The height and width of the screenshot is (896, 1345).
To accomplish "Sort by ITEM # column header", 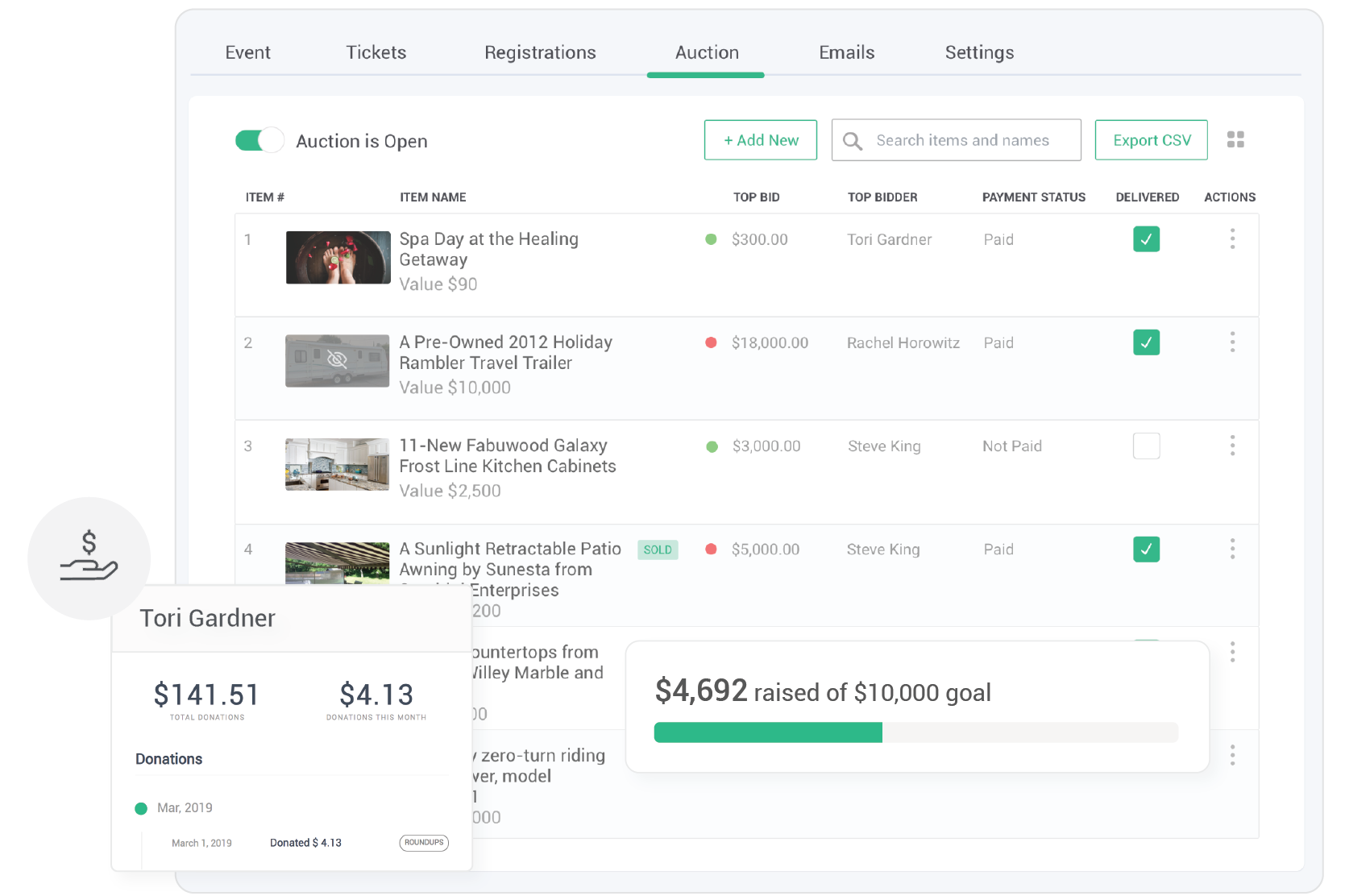I will point(264,197).
